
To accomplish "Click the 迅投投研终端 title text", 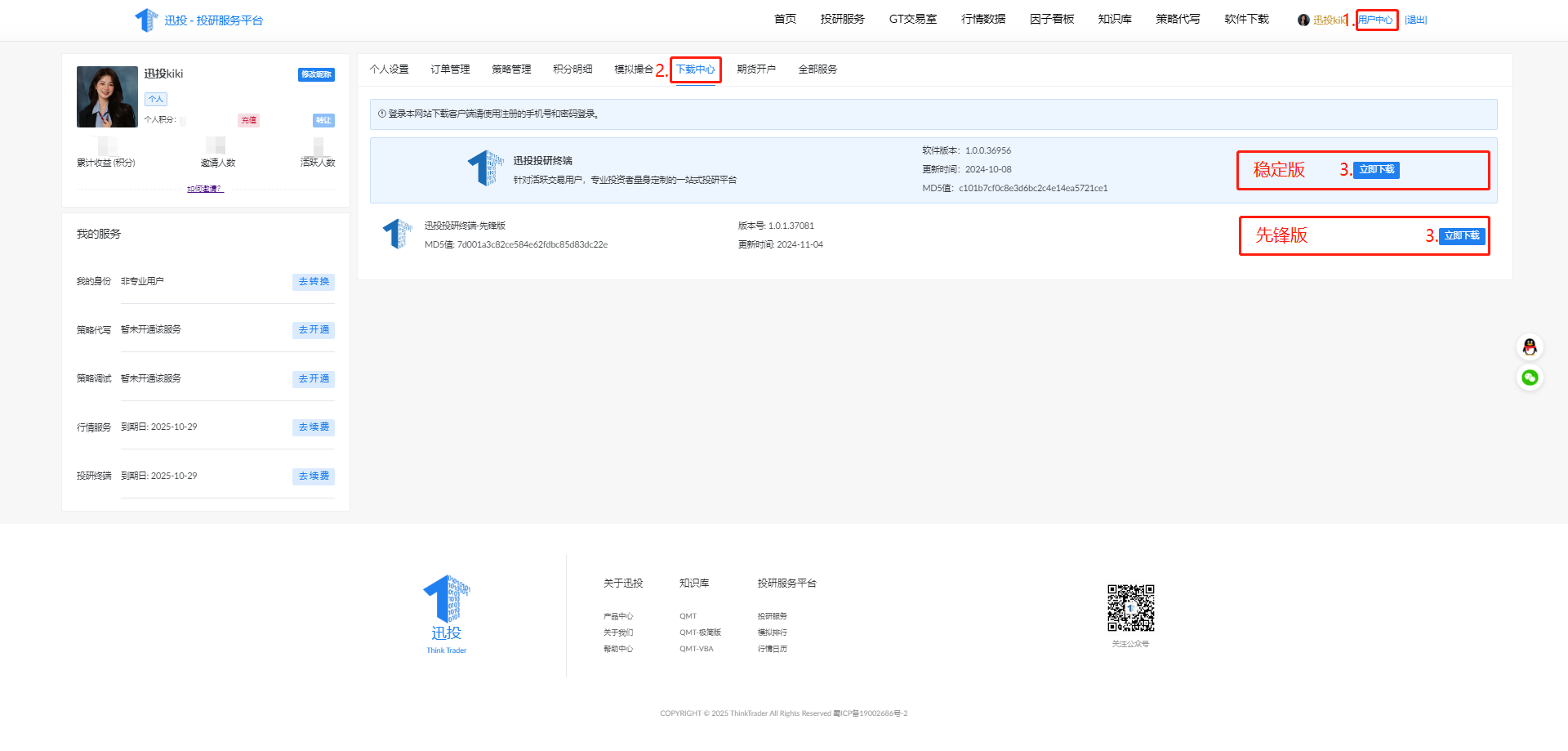I will click(543, 161).
